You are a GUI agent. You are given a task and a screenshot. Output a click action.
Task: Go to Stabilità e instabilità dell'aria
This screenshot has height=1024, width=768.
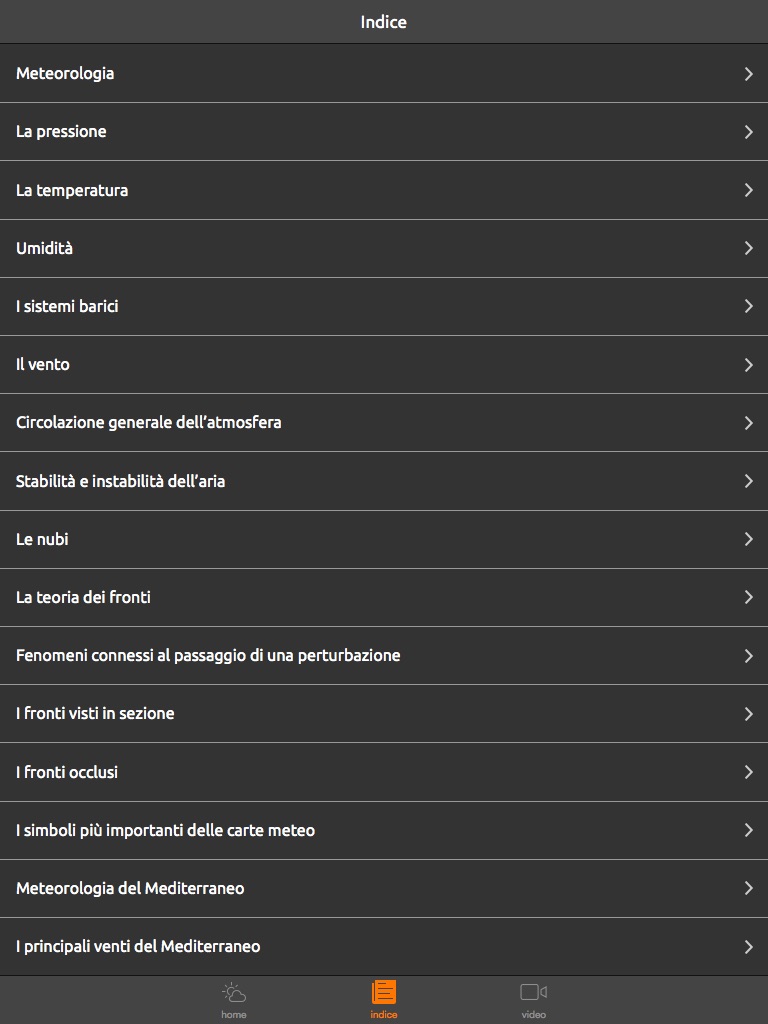(x=120, y=481)
